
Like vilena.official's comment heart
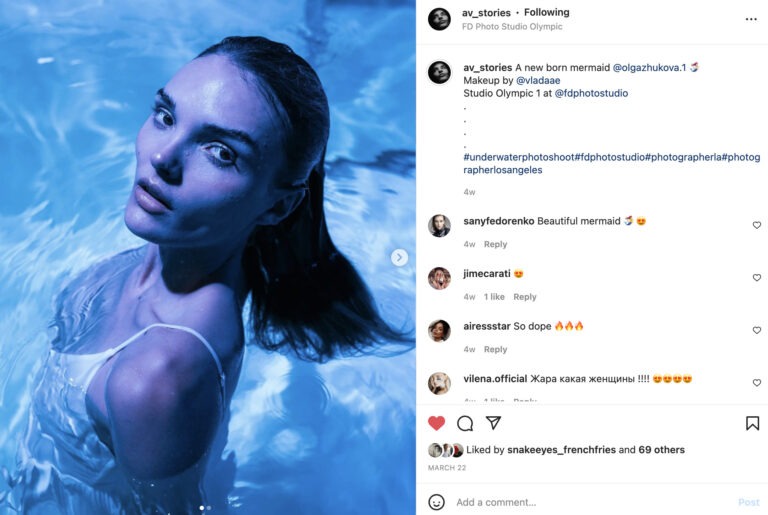point(757,383)
